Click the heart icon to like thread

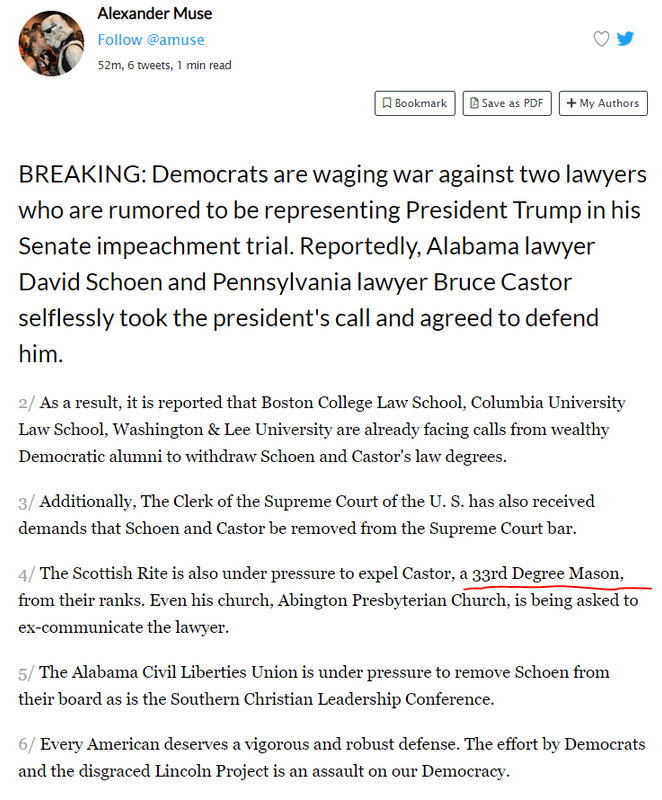click(601, 39)
